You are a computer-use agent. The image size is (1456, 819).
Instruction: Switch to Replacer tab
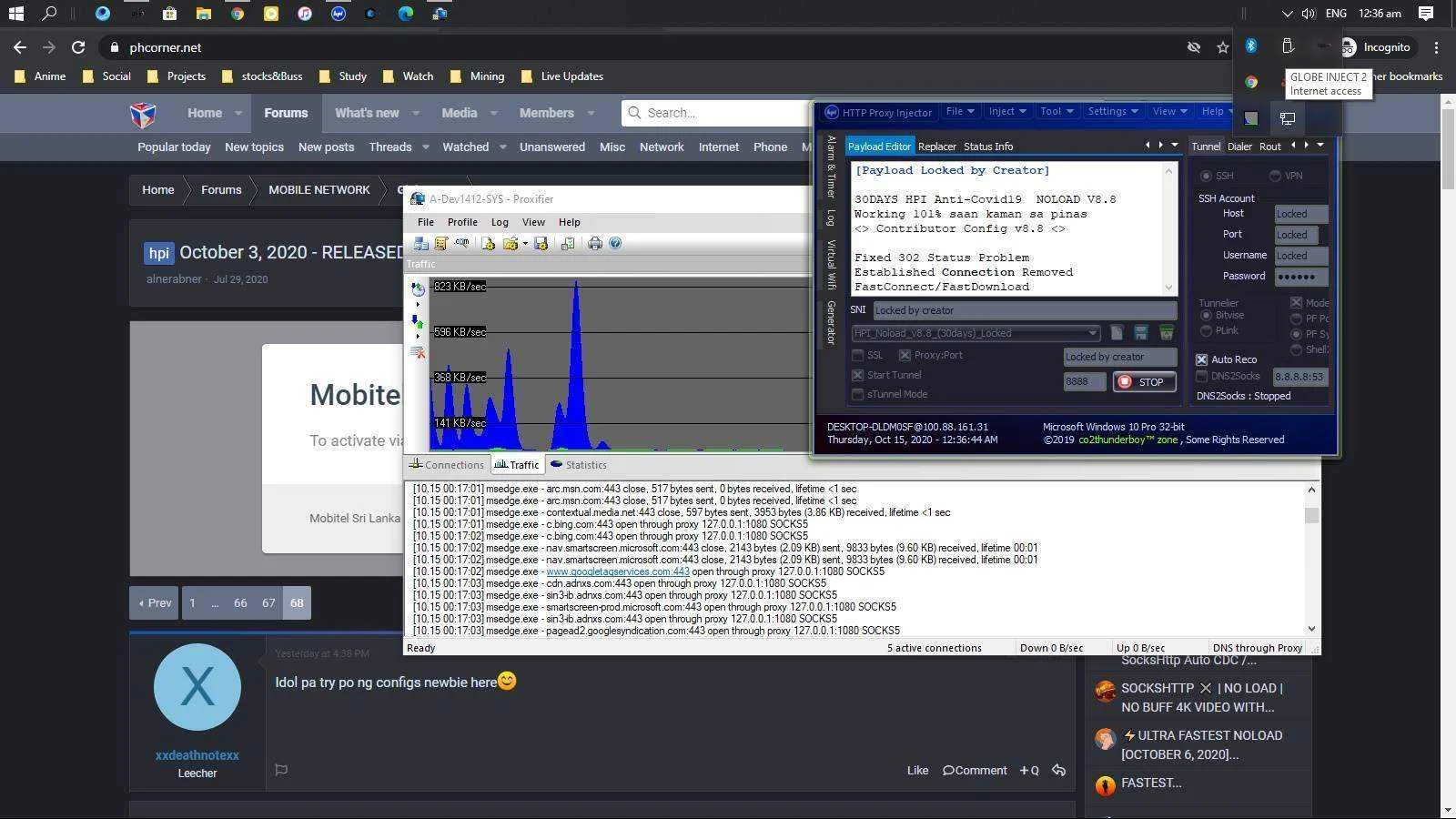[x=936, y=147]
